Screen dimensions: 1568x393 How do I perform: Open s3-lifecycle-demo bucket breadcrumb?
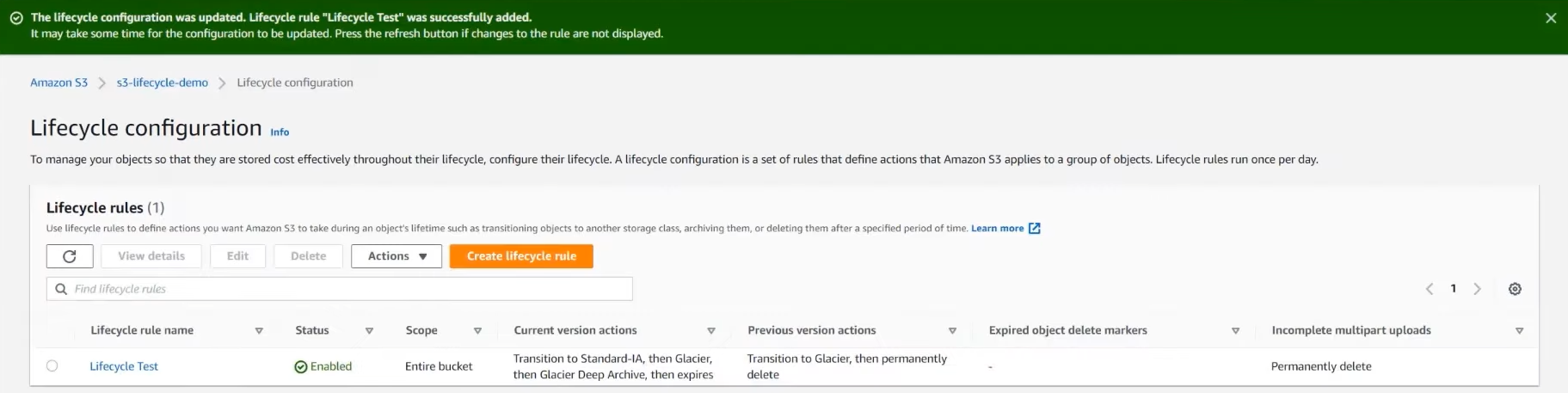pyautogui.click(x=163, y=83)
